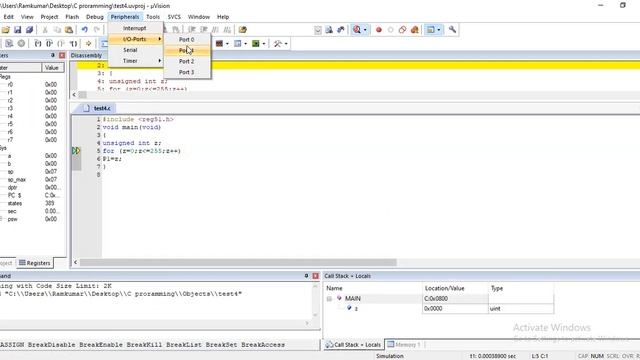Switch to the Memory 1 tab

pyautogui.click(x=404, y=344)
